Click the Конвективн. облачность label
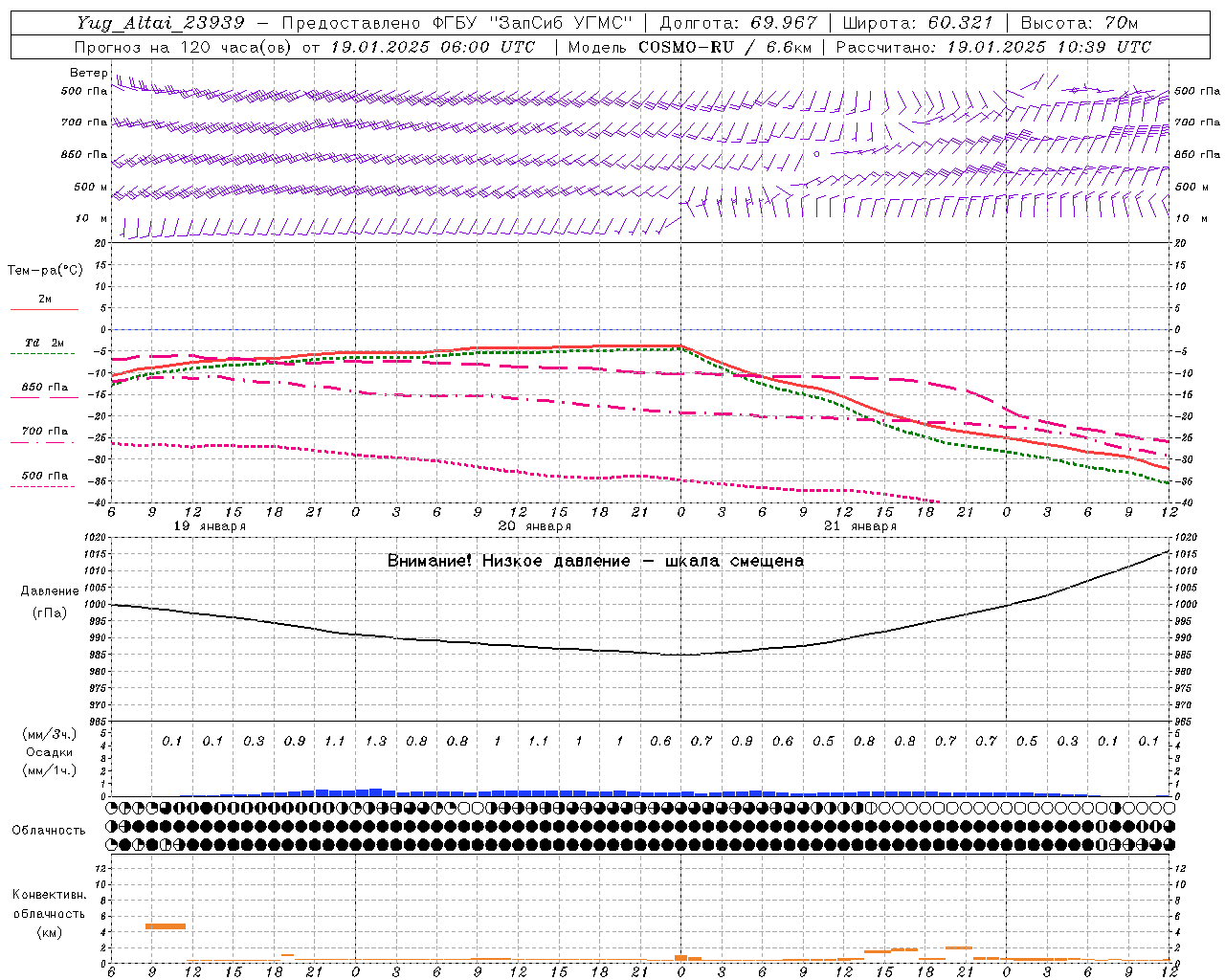This screenshot has height=980, width=1225. (49, 903)
